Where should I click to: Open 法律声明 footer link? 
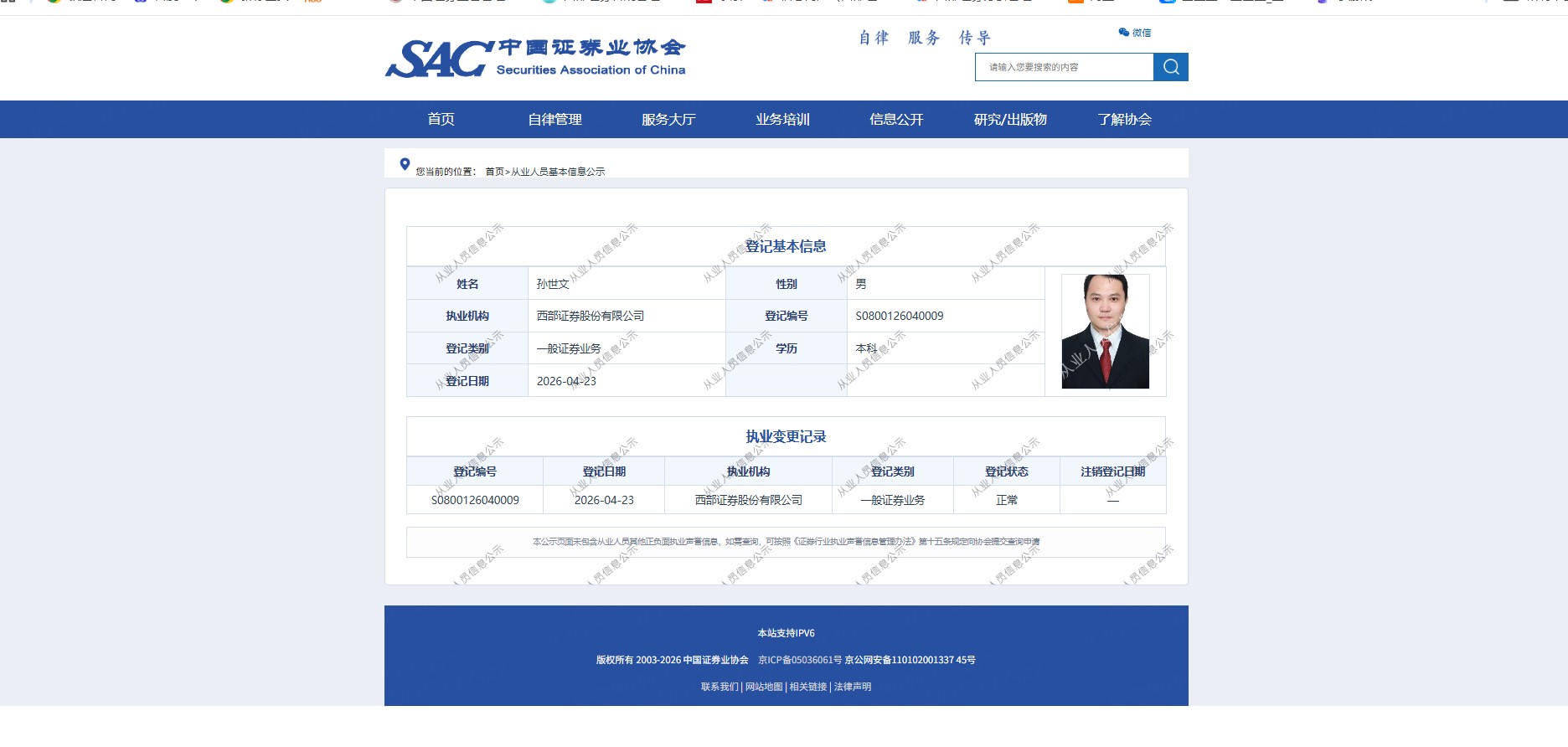pyautogui.click(x=853, y=687)
